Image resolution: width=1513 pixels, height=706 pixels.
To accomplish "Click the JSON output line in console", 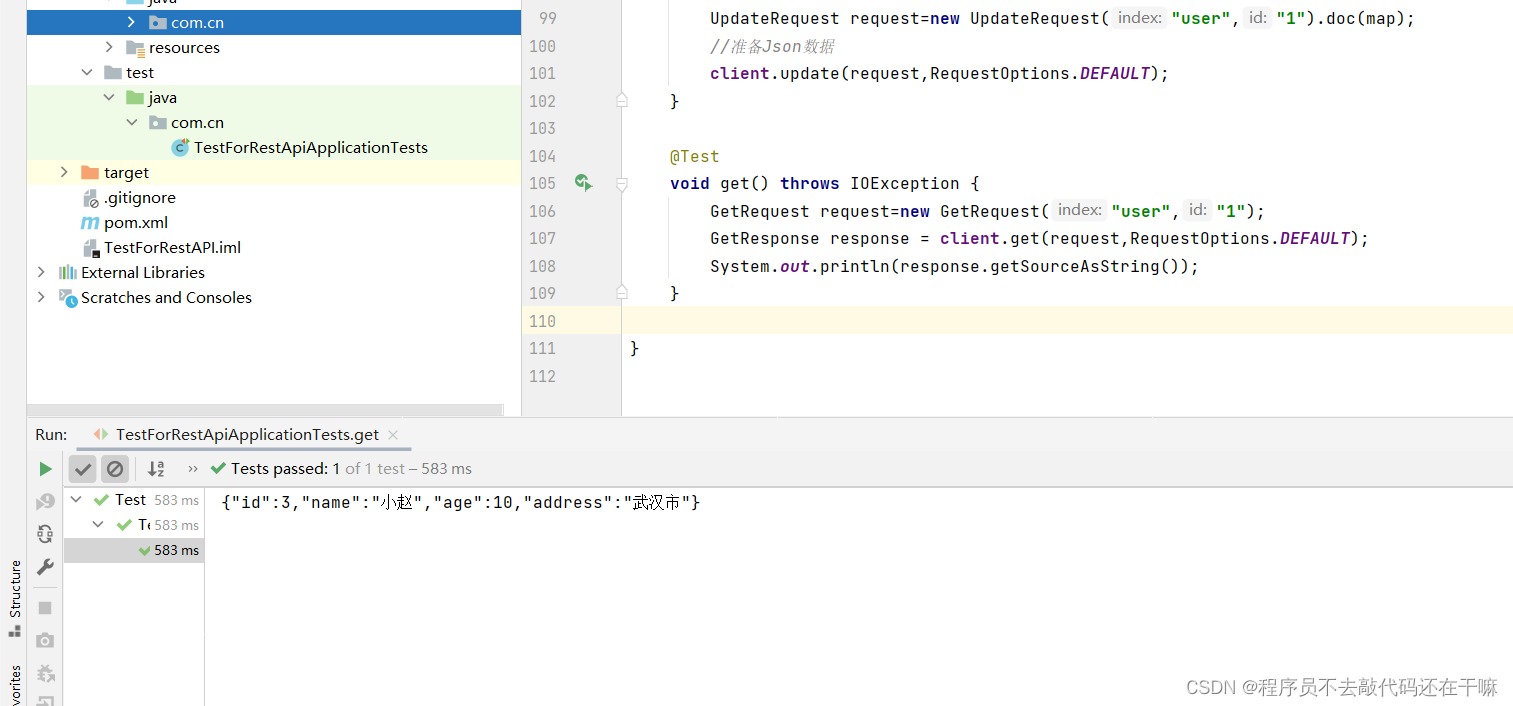I will [461, 502].
